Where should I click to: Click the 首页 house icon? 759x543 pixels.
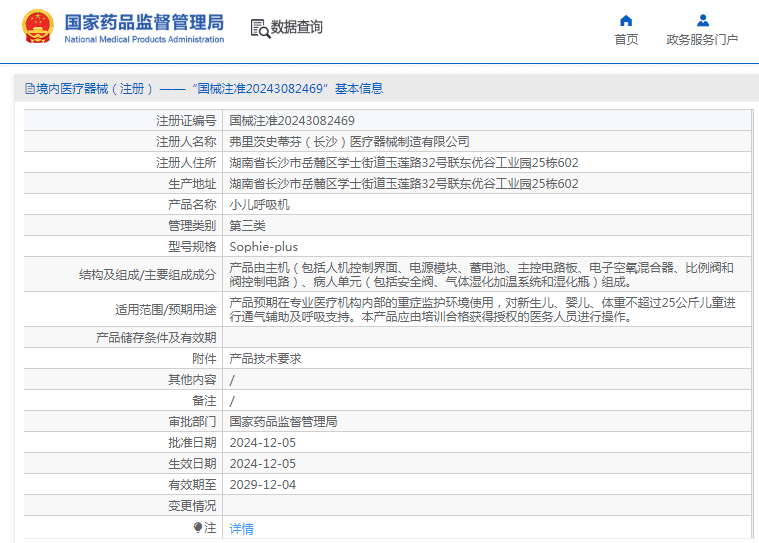626,20
